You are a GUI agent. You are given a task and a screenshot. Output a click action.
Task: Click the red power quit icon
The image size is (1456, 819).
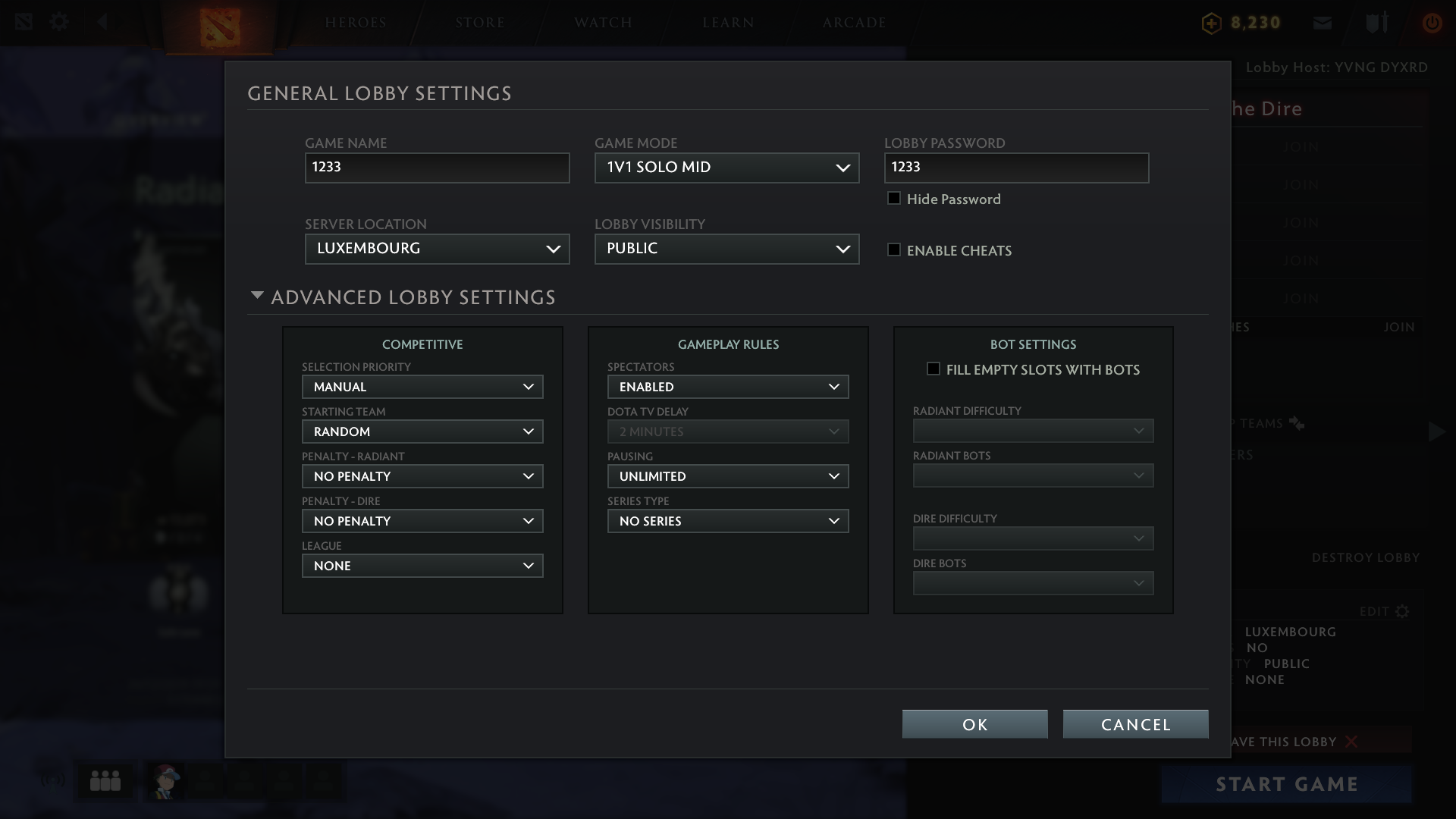click(1432, 23)
